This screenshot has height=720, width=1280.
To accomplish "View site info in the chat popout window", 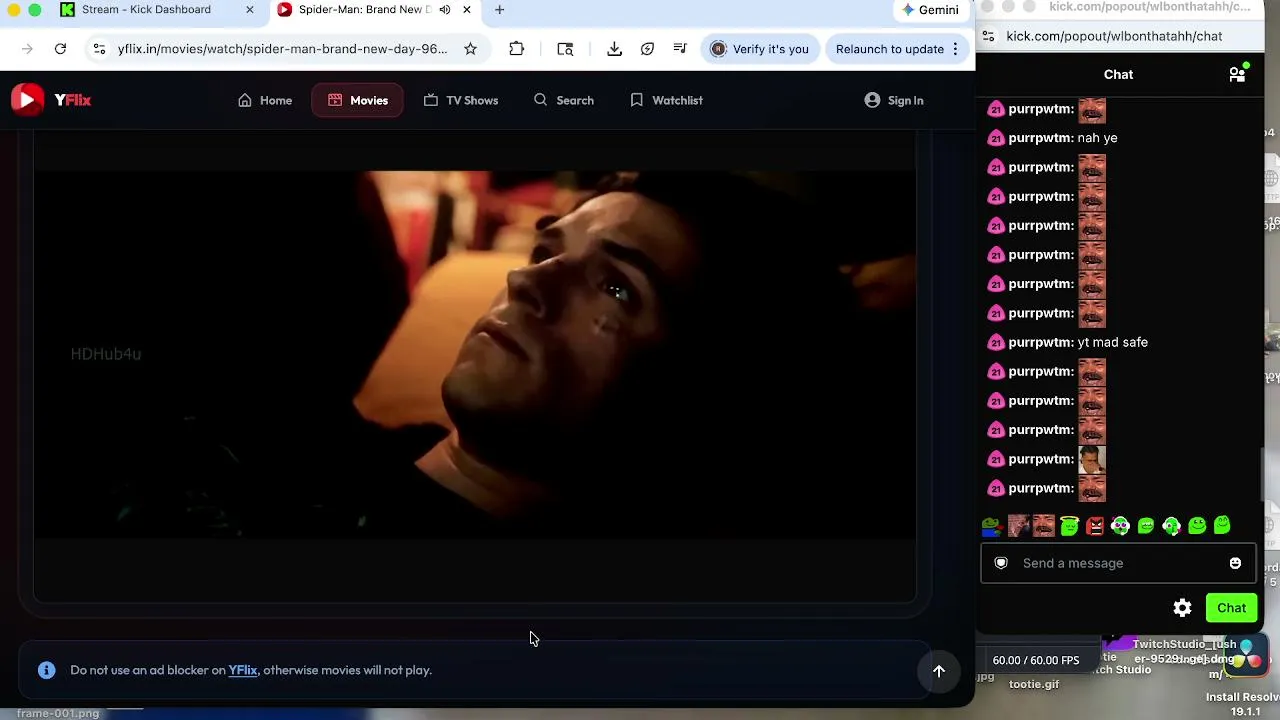I will (988, 36).
